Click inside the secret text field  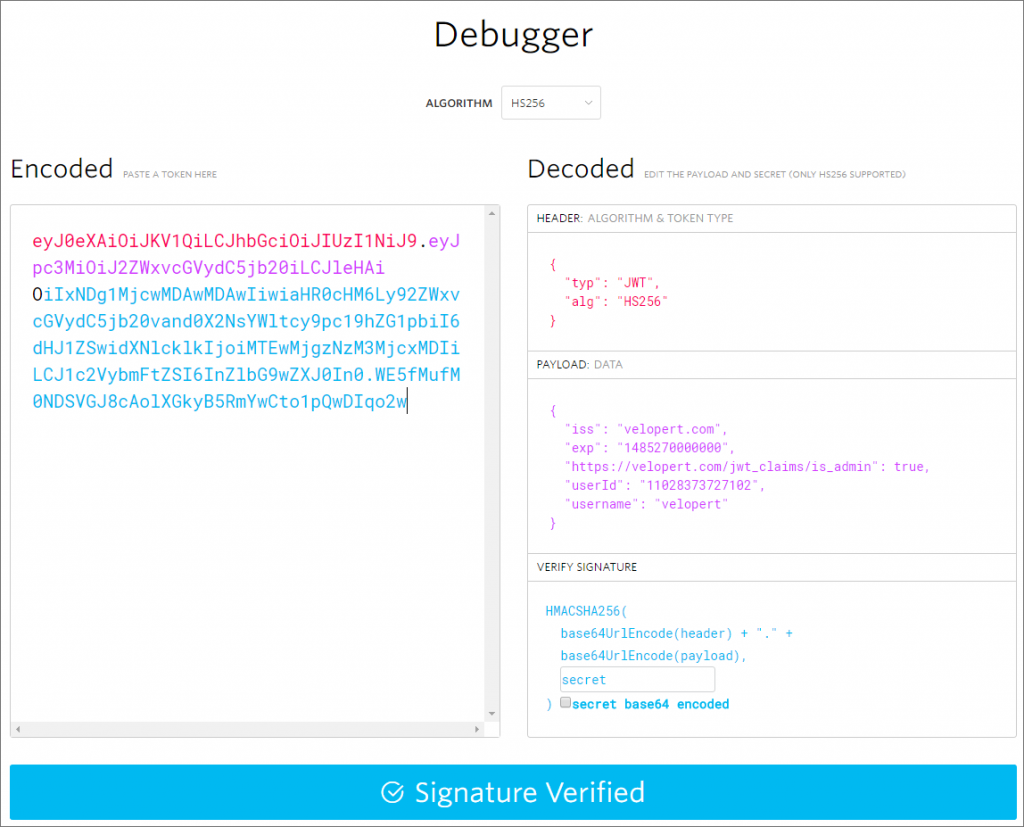pos(637,679)
